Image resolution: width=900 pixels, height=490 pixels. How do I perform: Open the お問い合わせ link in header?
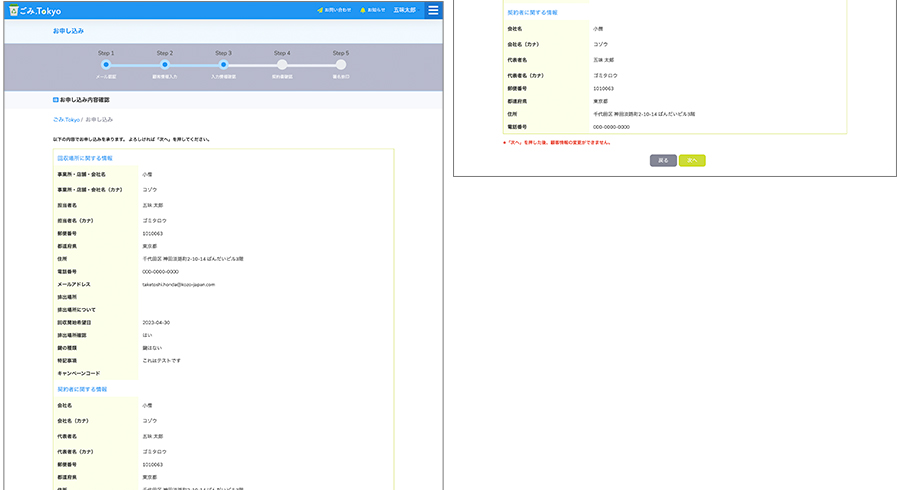[337, 10]
